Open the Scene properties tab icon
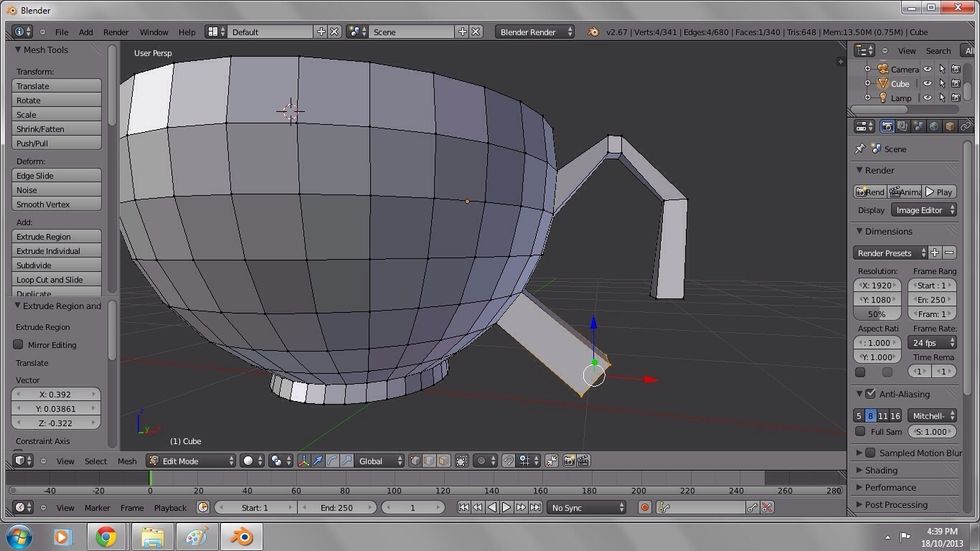 pos(918,127)
